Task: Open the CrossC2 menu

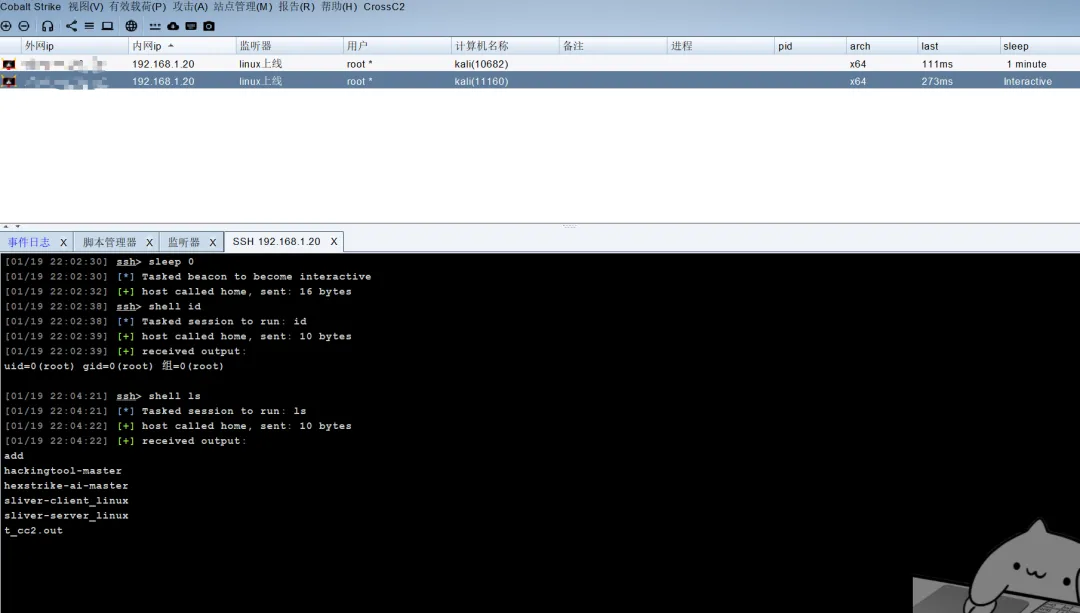Action: click(384, 7)
